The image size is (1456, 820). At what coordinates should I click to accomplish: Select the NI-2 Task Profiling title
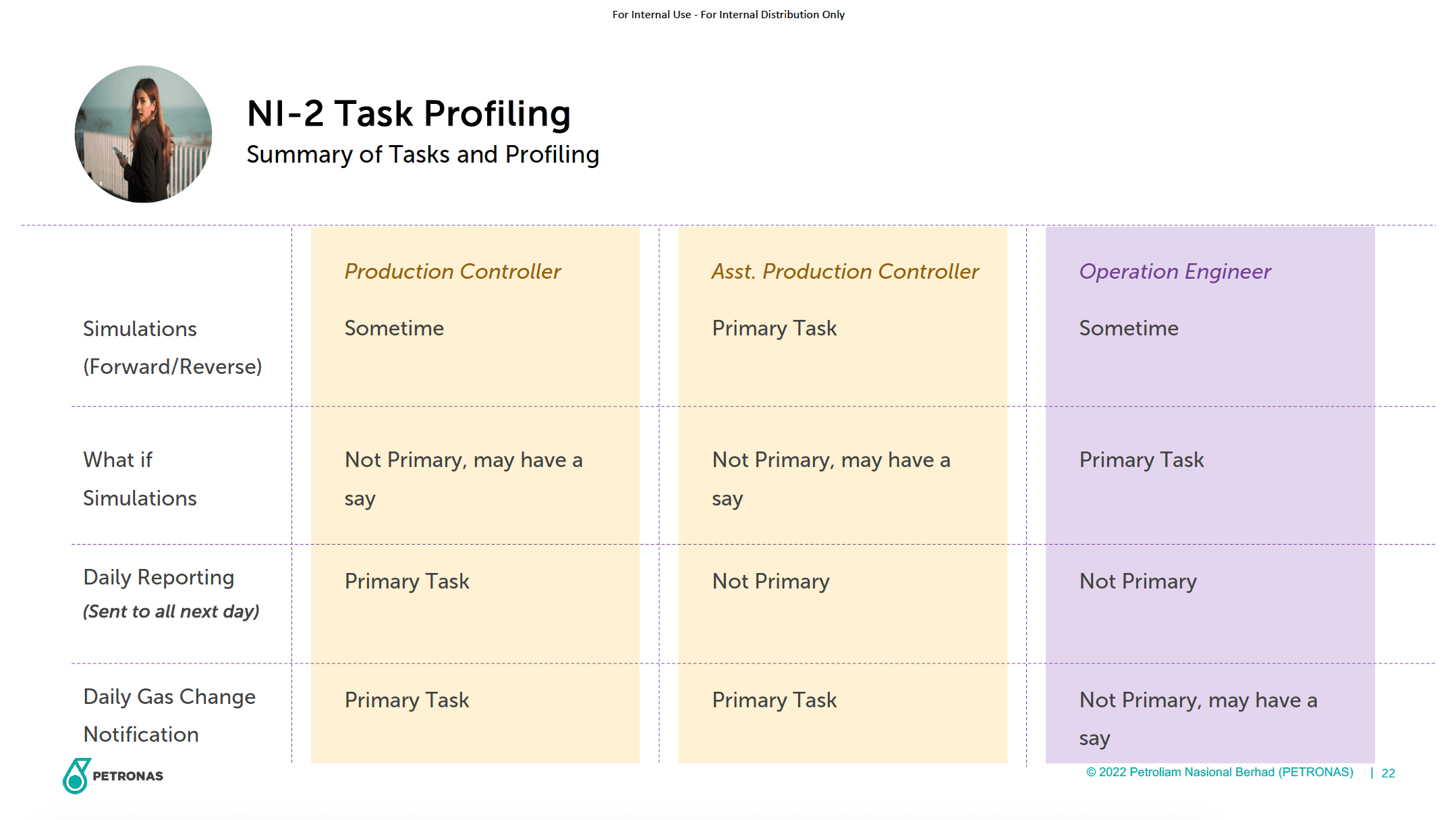(x=408, y=113)
